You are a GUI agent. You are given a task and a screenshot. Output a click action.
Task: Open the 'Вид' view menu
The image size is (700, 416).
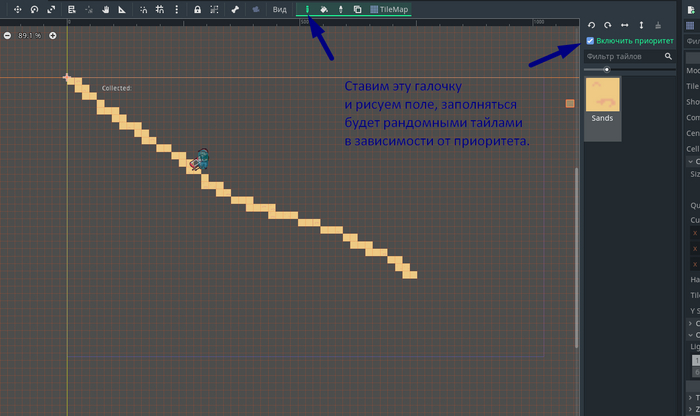pyautogui.click(x=281, y=9)
